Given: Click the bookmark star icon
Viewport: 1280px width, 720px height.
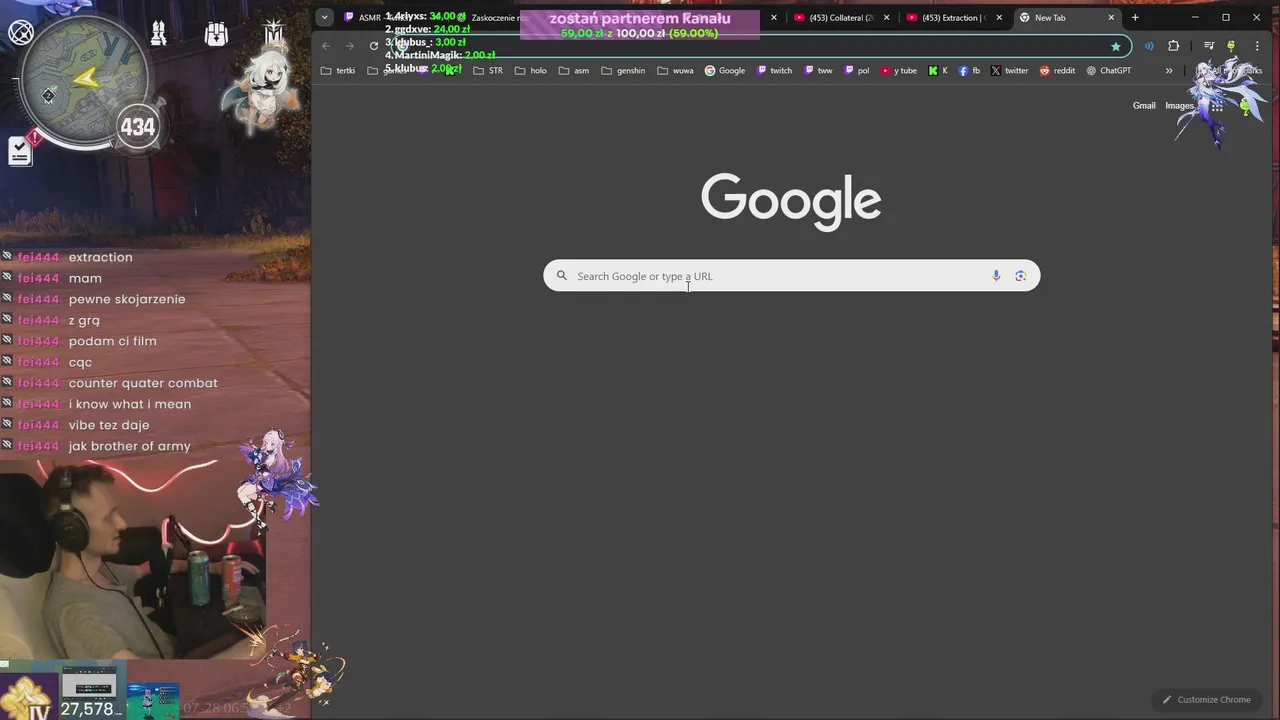Looking at the screenshot, I should coord(1116,46).
